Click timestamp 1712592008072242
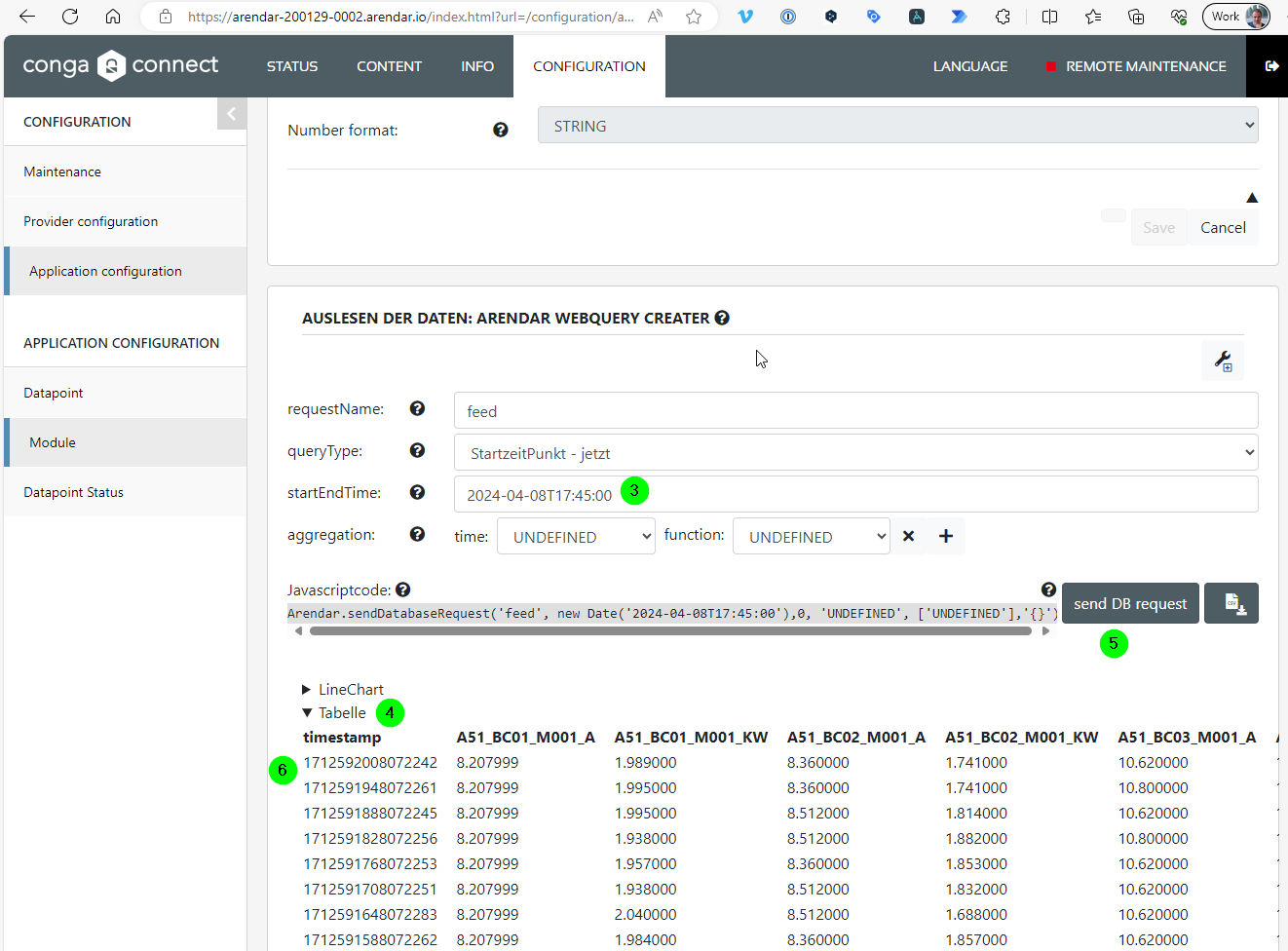This screenshot has height=951, width=1288. [370, 762]
